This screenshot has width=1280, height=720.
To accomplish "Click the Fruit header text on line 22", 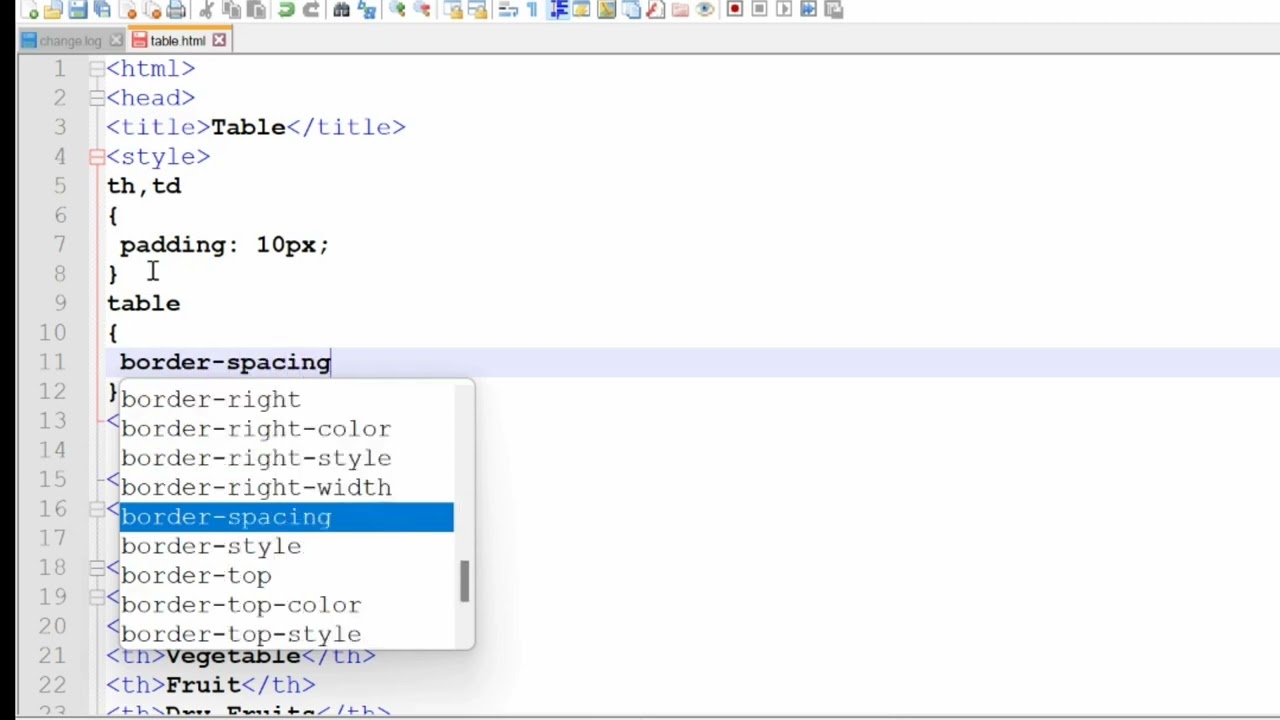I will pos(203,685).
